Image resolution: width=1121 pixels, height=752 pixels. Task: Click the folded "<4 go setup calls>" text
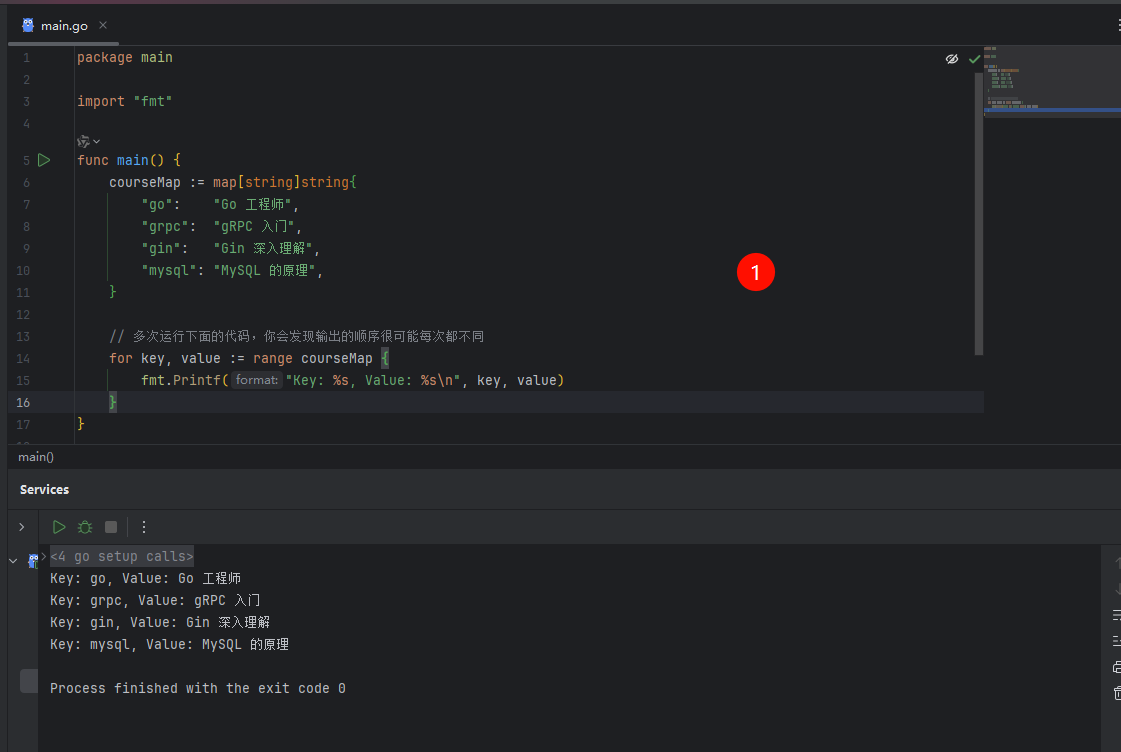[x=122, y=556]
